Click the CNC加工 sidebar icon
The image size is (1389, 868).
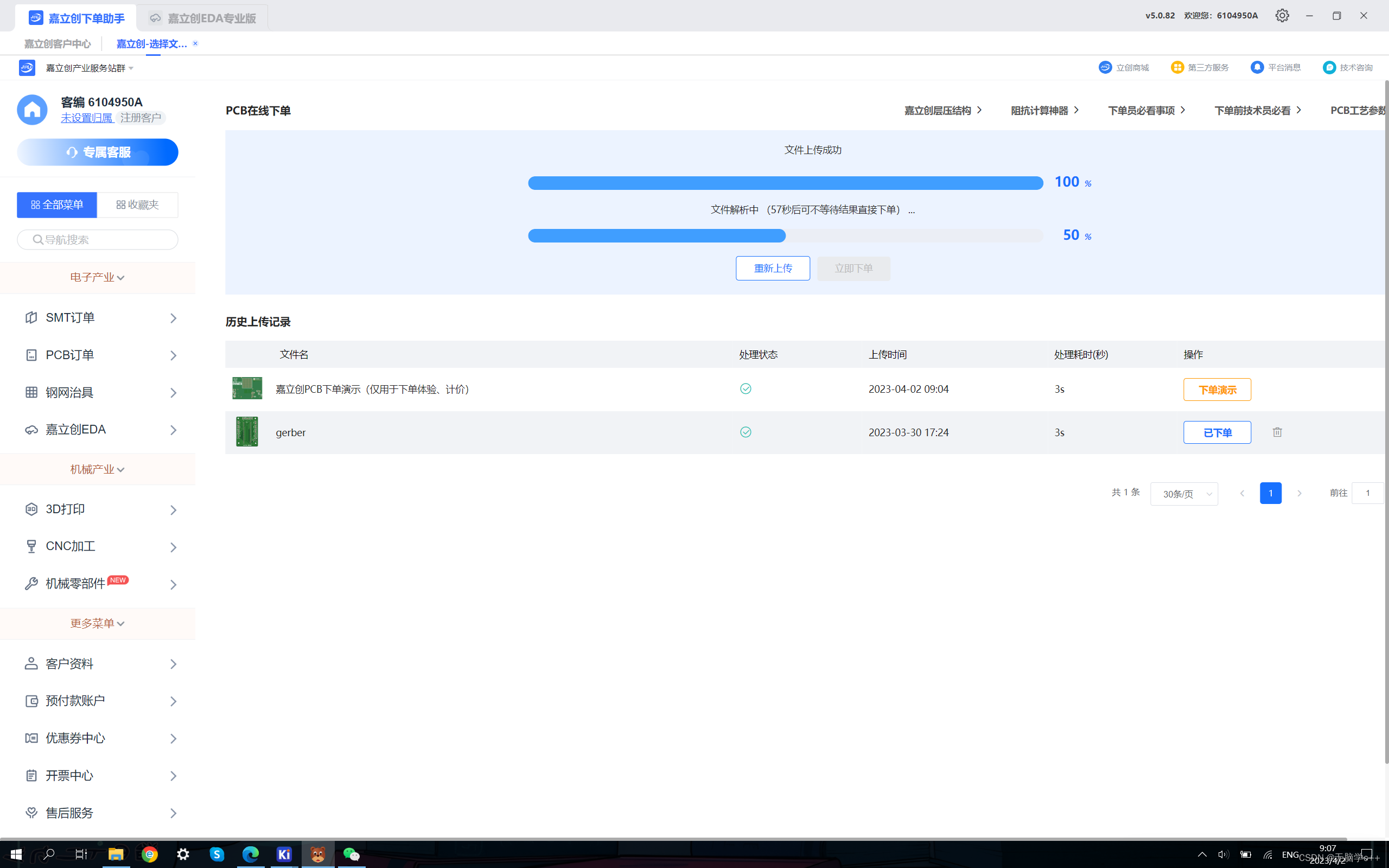click(x=31, y=546)
